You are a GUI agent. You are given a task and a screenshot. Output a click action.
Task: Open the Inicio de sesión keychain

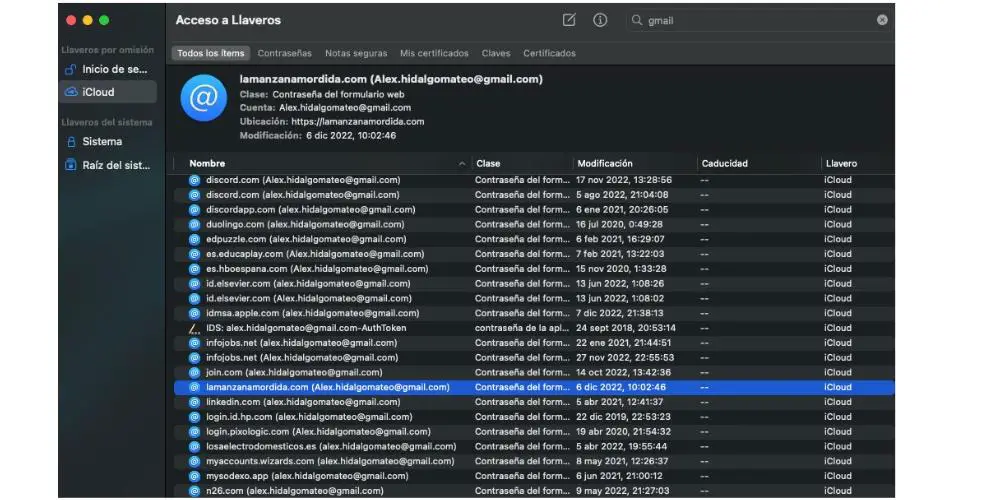(114, 70)
